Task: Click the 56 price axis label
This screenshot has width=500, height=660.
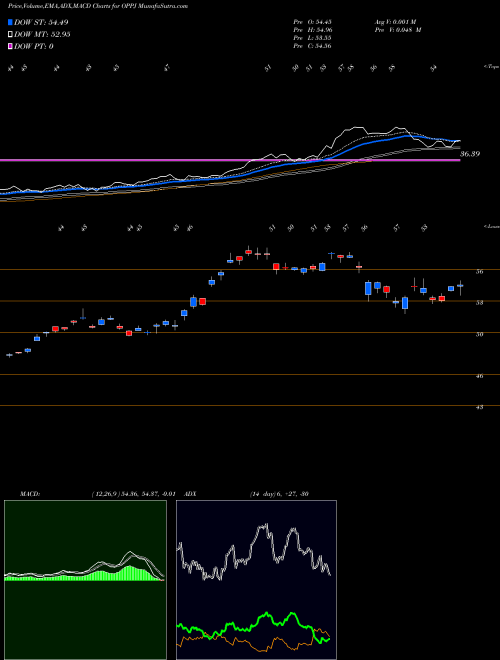Action: tap(479, 272)
